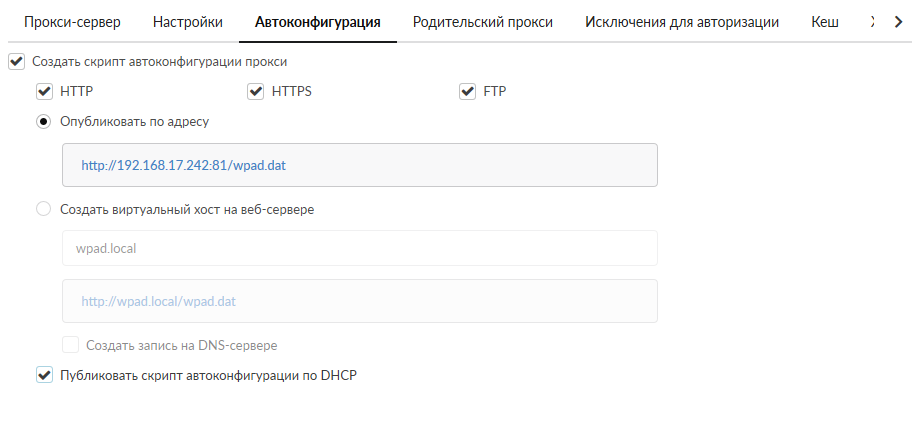Untick the FTP protocol checkbox

click(467, 92)
